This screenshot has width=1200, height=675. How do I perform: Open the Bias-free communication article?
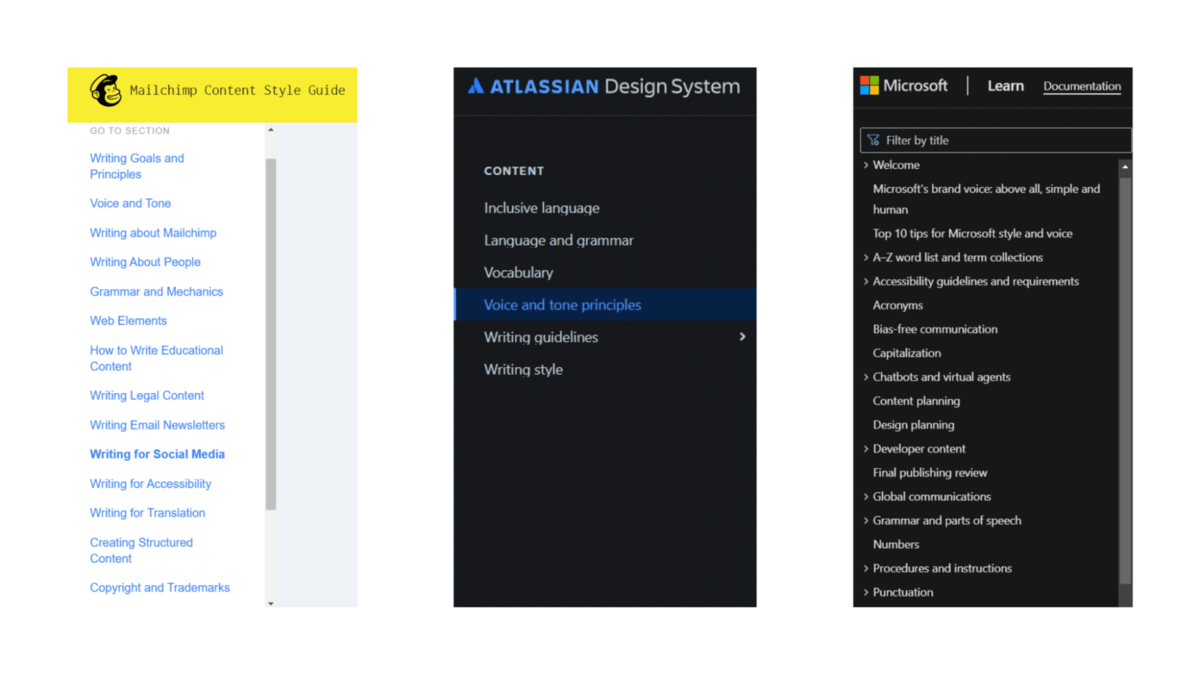(x=935, y=329)
